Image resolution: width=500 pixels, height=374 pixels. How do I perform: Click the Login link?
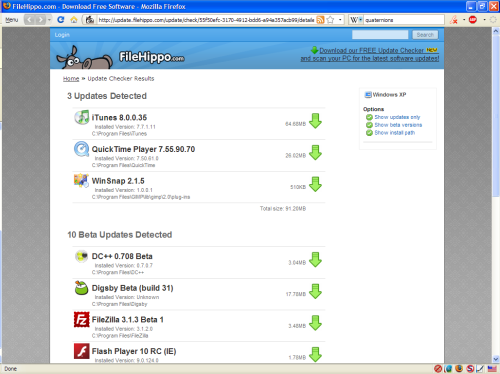click(x=62, y=35)
